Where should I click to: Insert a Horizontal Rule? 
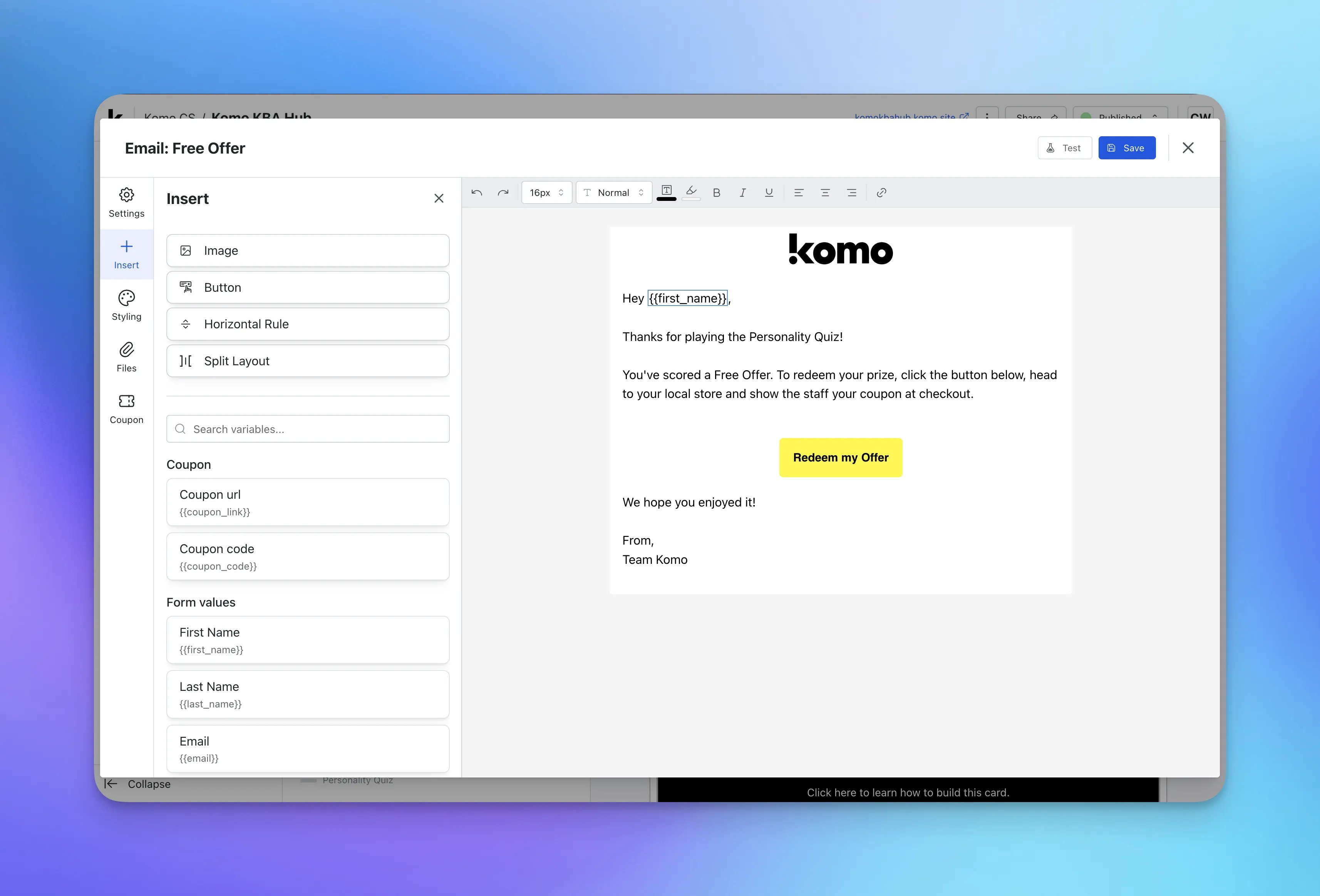pyautogui.click(x=308, y=324)
